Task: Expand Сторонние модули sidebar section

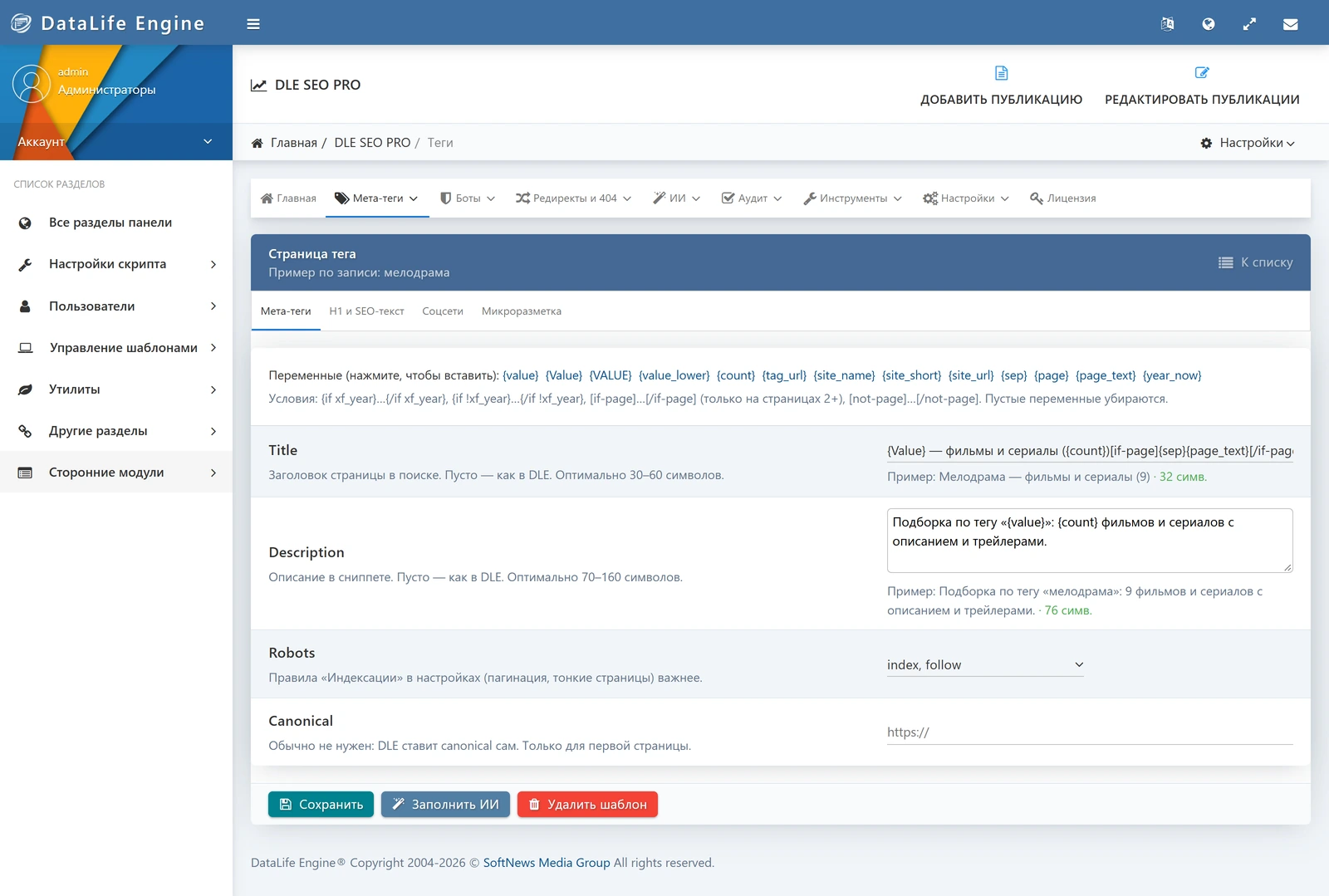Action: 116,472
